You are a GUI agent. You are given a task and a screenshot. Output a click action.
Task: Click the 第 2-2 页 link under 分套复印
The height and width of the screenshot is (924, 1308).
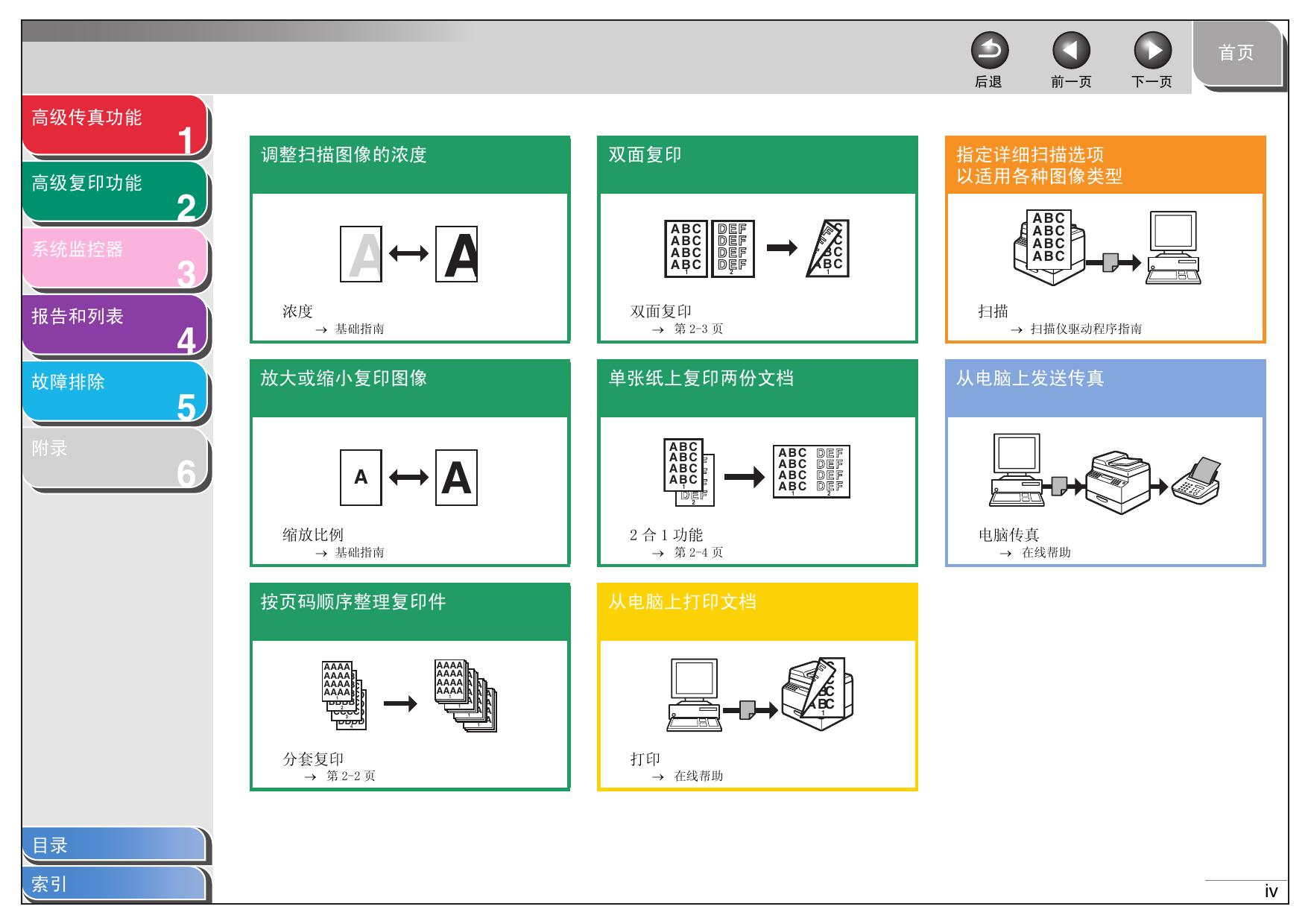click(350, 776)
